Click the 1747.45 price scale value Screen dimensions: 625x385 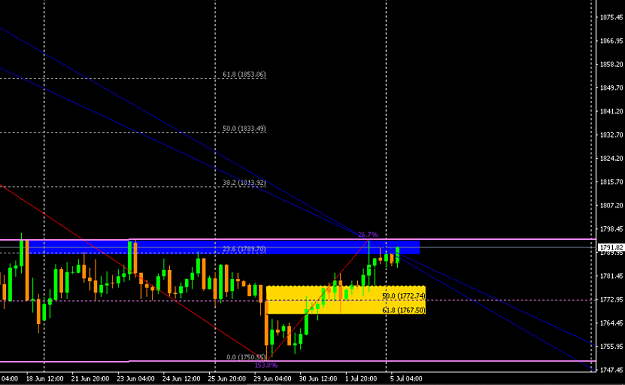(611, 370)
